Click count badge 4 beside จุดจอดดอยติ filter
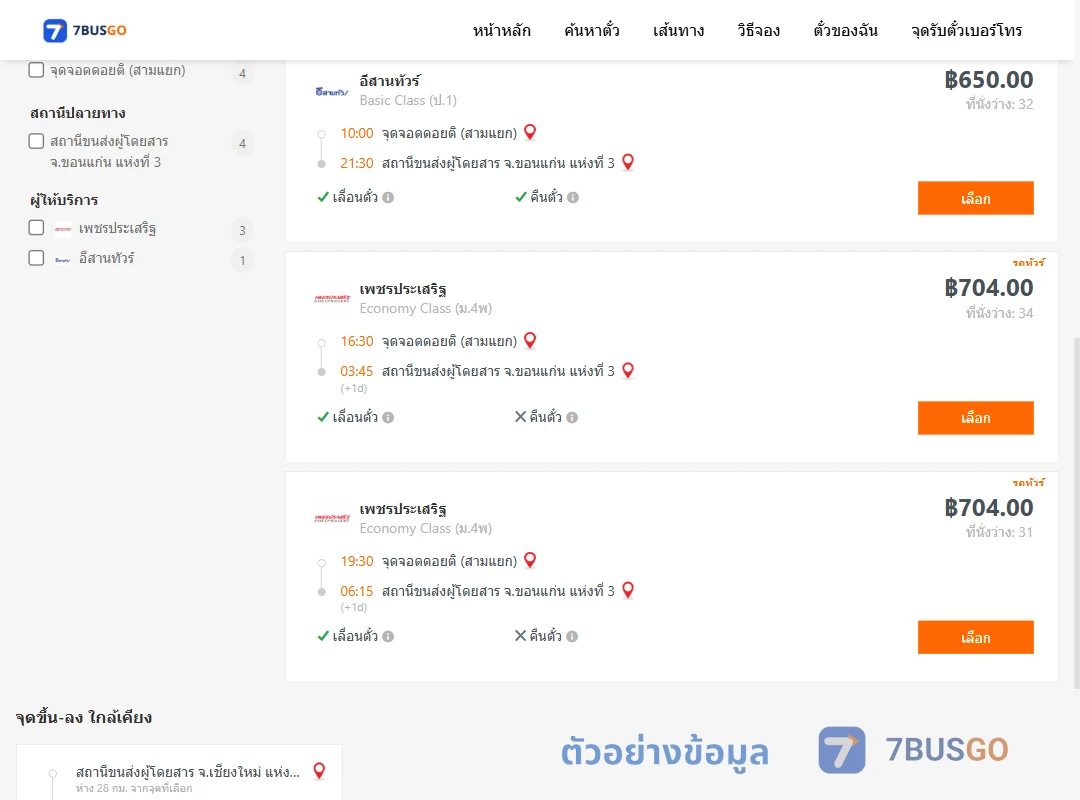1080x800 pixels. point(242,73)
